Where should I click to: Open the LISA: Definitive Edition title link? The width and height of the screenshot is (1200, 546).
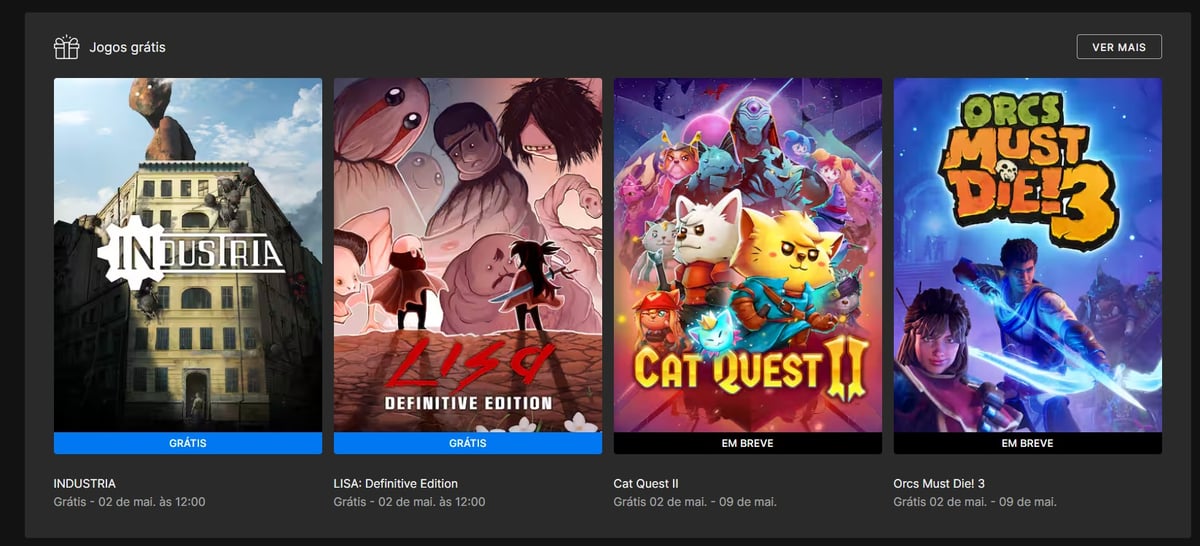[x=396, y=484]
